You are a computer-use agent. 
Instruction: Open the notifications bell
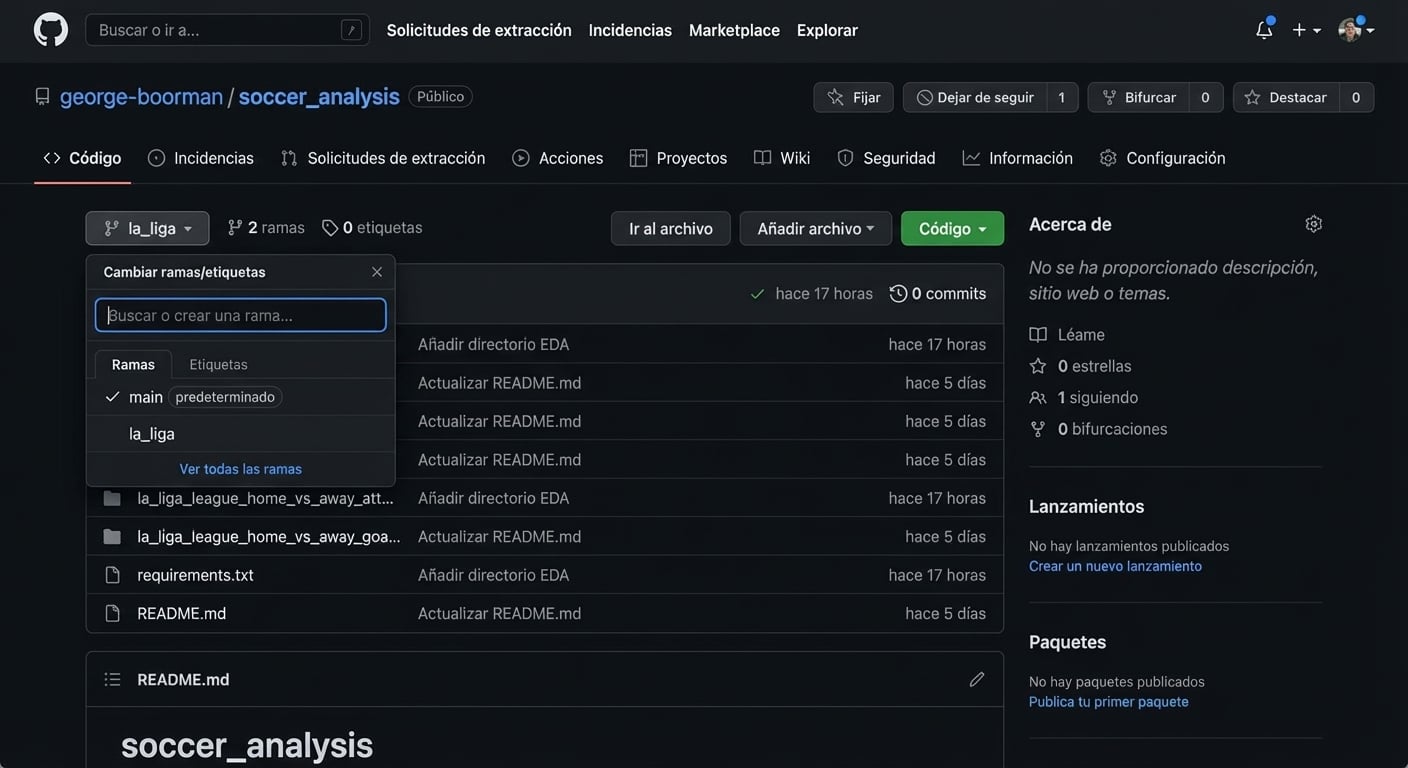tap(1264, 30)
